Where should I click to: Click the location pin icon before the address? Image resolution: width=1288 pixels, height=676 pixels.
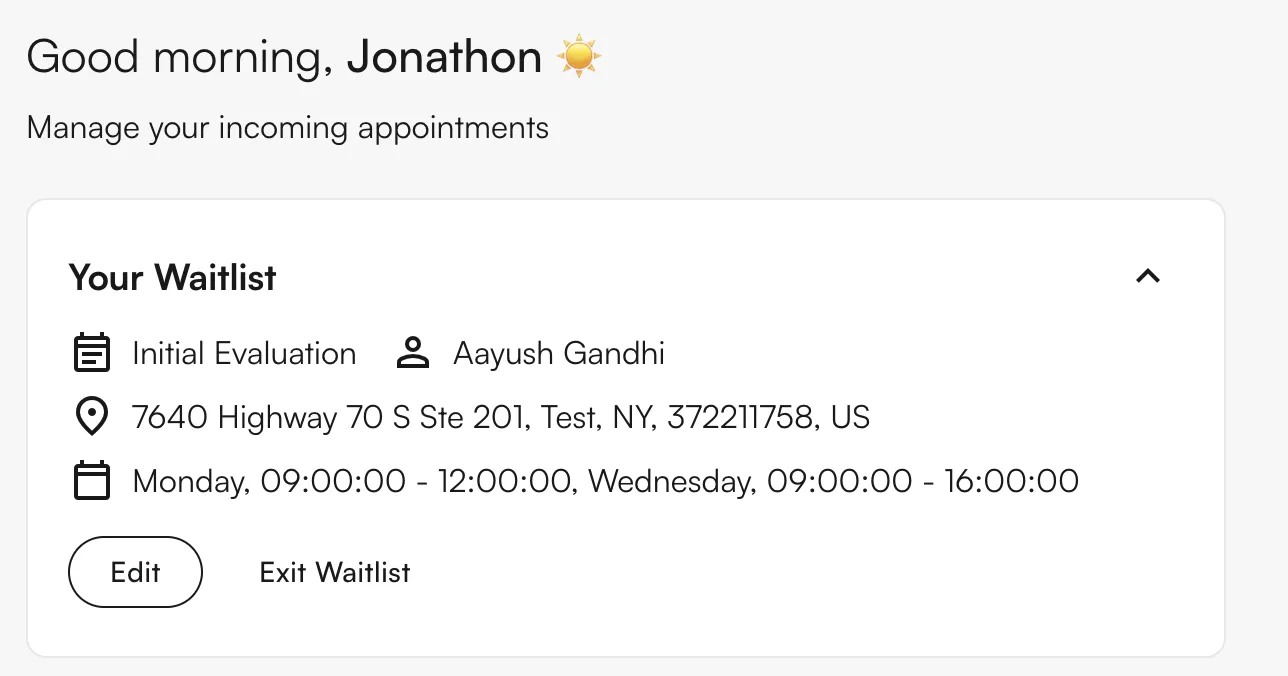(x=91, y=417)
